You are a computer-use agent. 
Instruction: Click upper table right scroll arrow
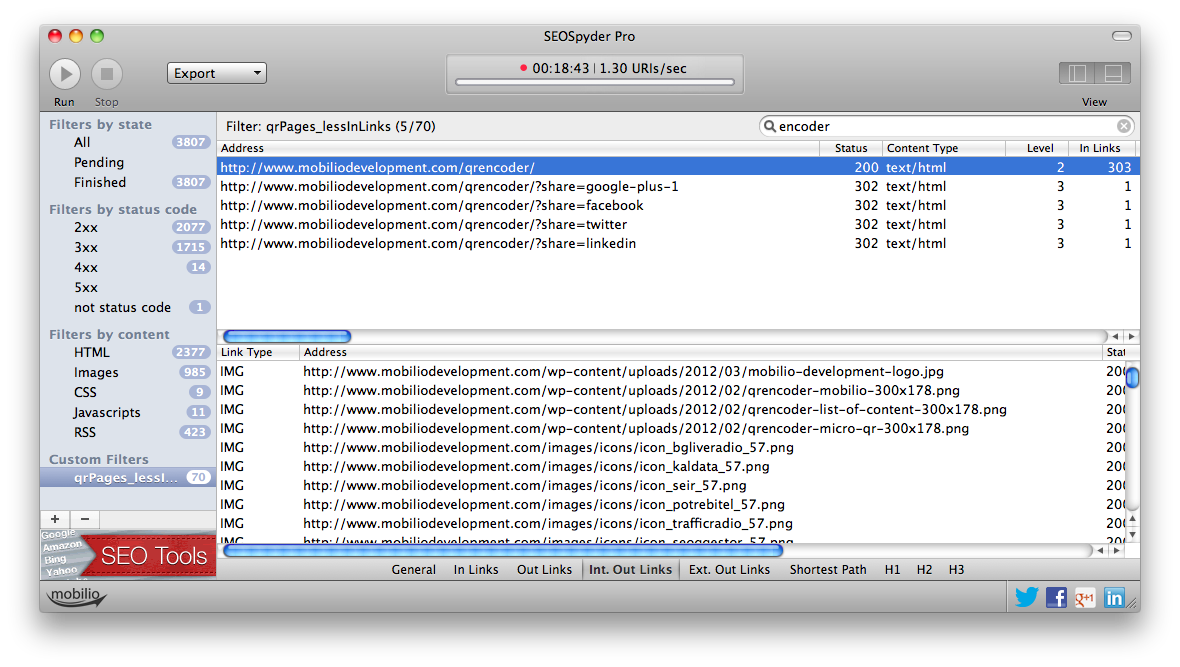click(x=1131, y=337)
